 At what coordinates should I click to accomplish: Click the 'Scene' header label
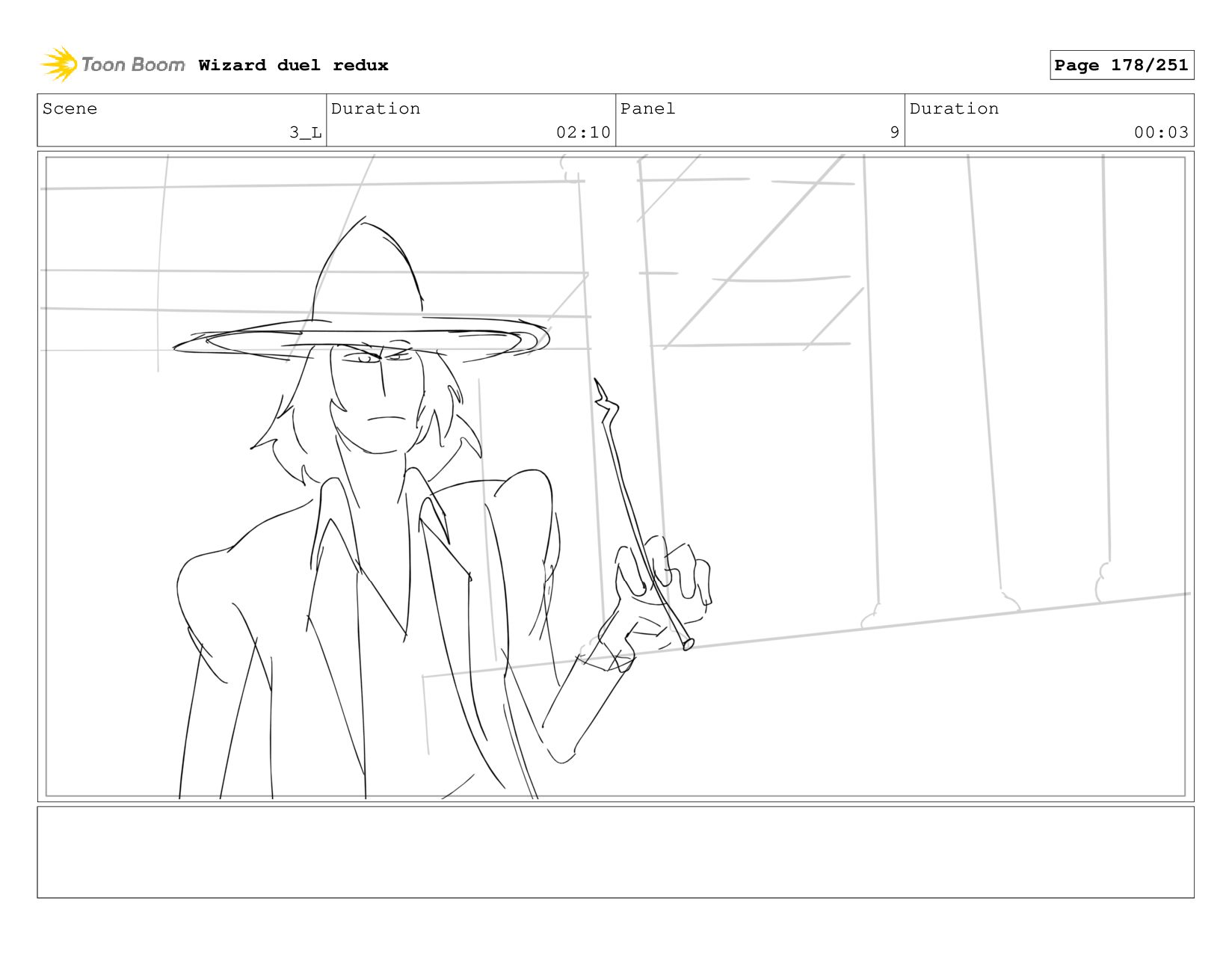click(x=70, y=108)
